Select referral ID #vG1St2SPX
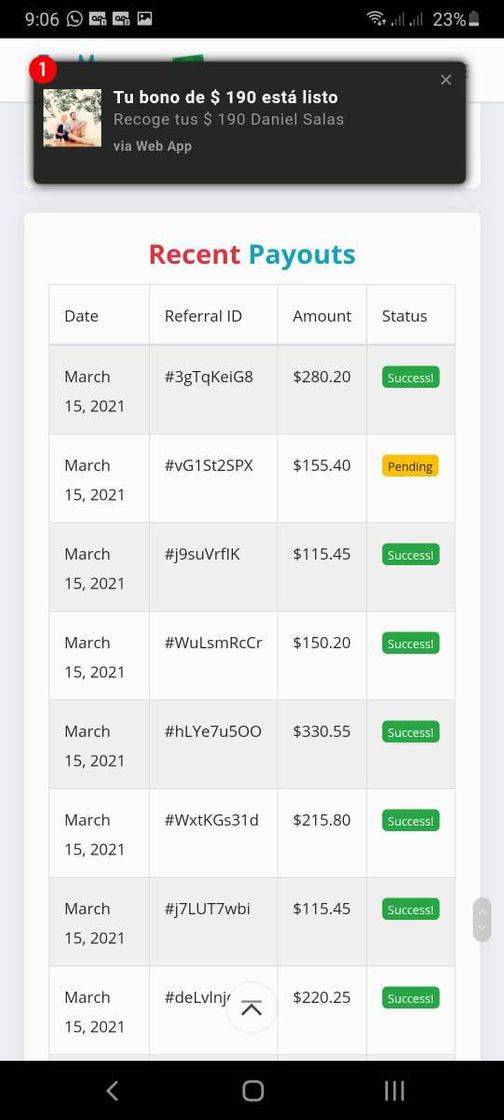Screen dimensions: 504x1120 coord(208,465)
